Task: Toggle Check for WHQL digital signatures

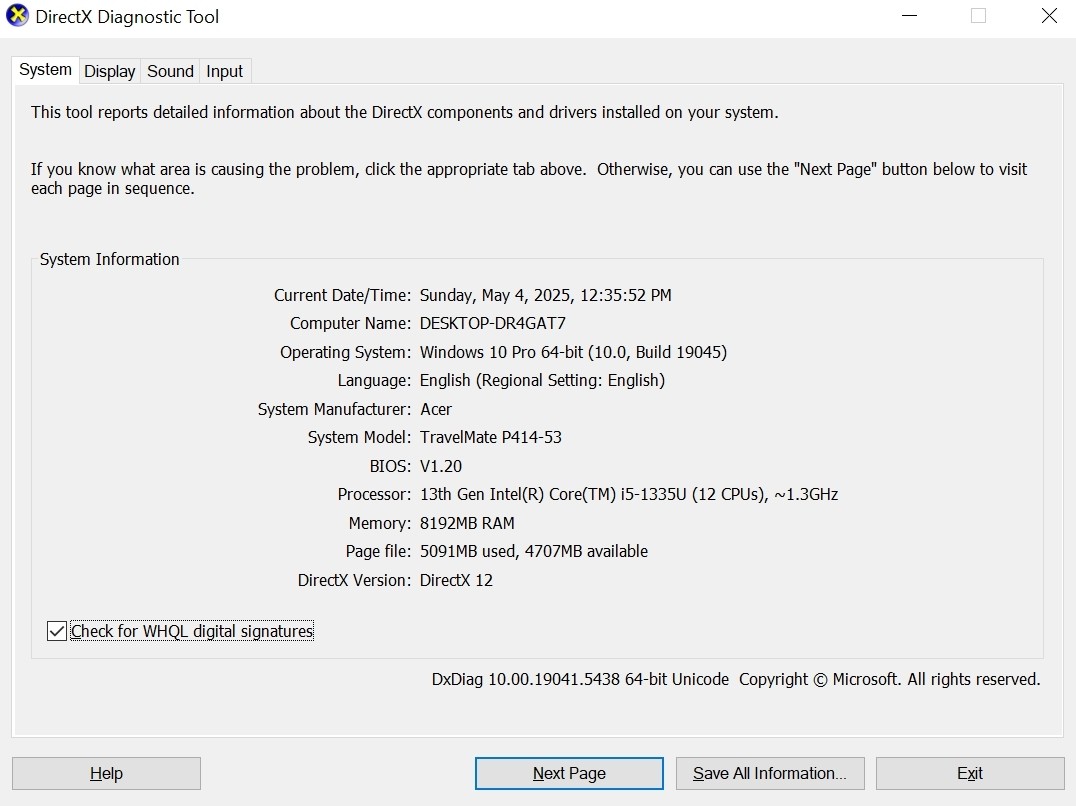Action: 56,630
